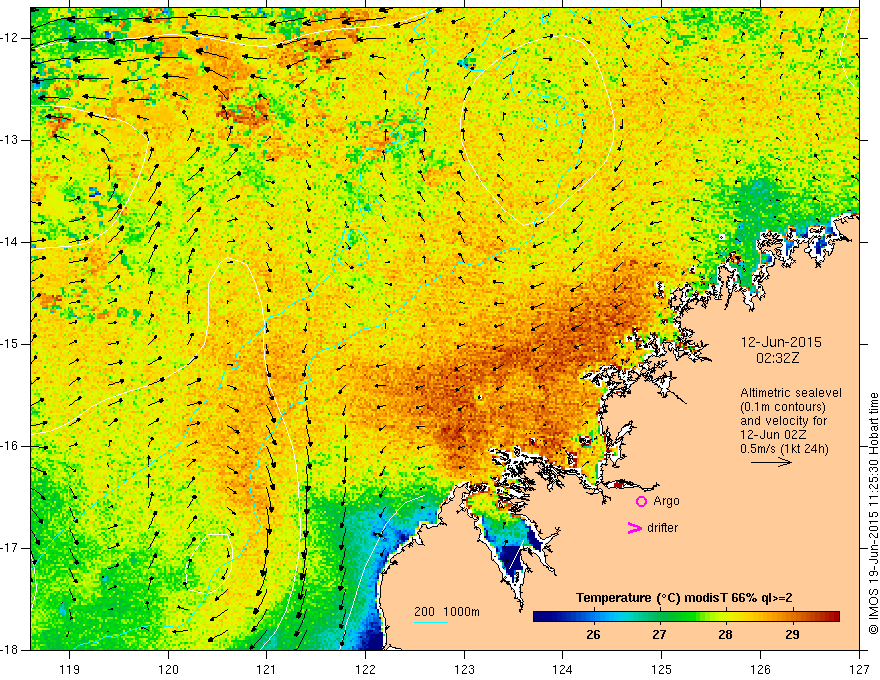Viewport: 880px width, 680px height.
Task: Click the IMOS copyright timestamp text
Action: [873, 513]
